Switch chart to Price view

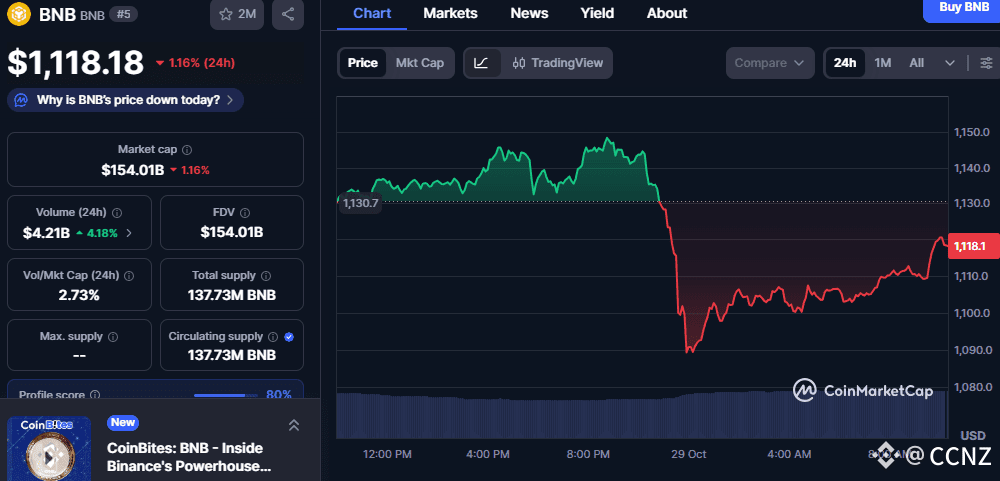(362, 63)
